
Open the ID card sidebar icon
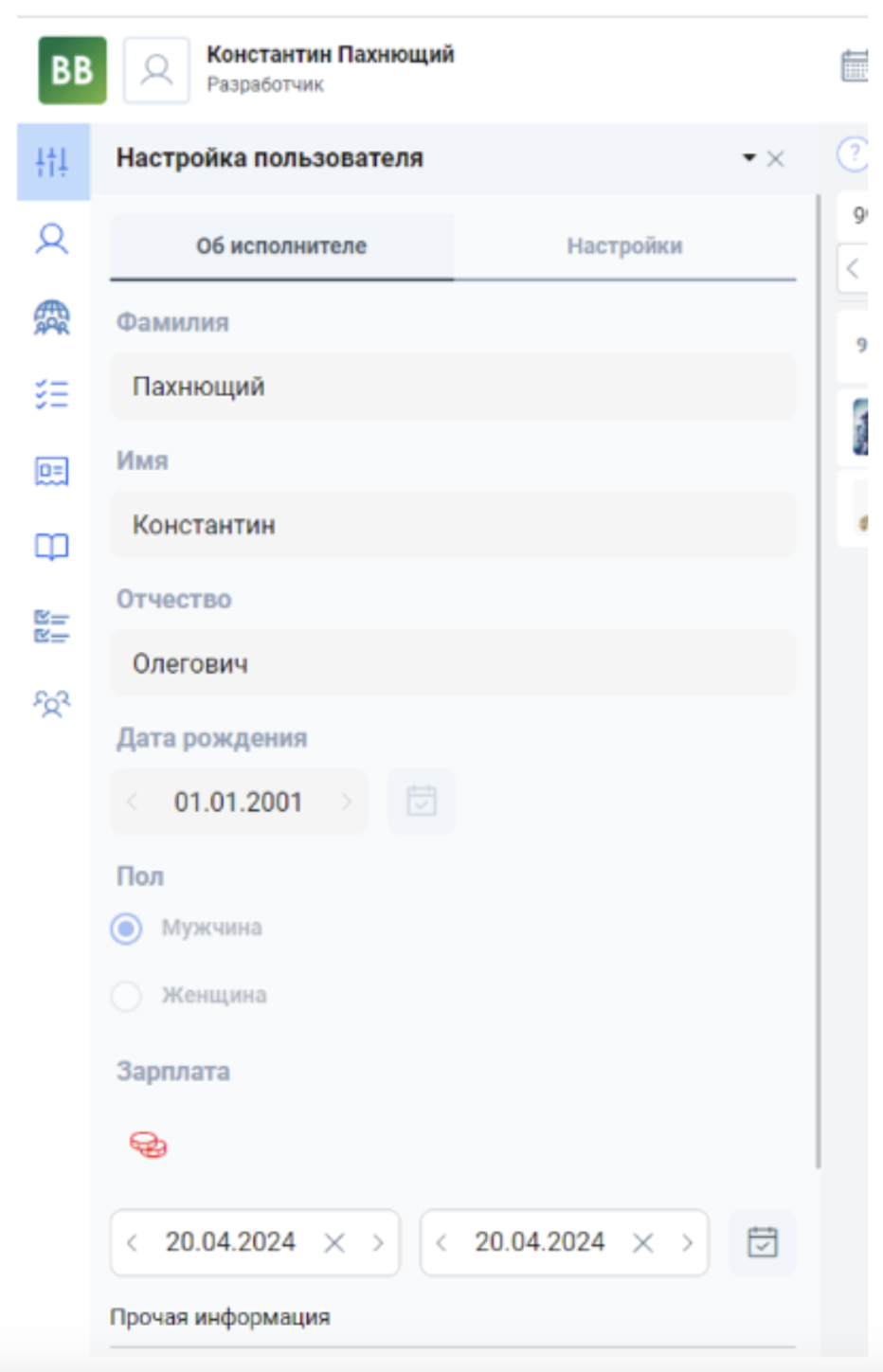pos(52,471)
